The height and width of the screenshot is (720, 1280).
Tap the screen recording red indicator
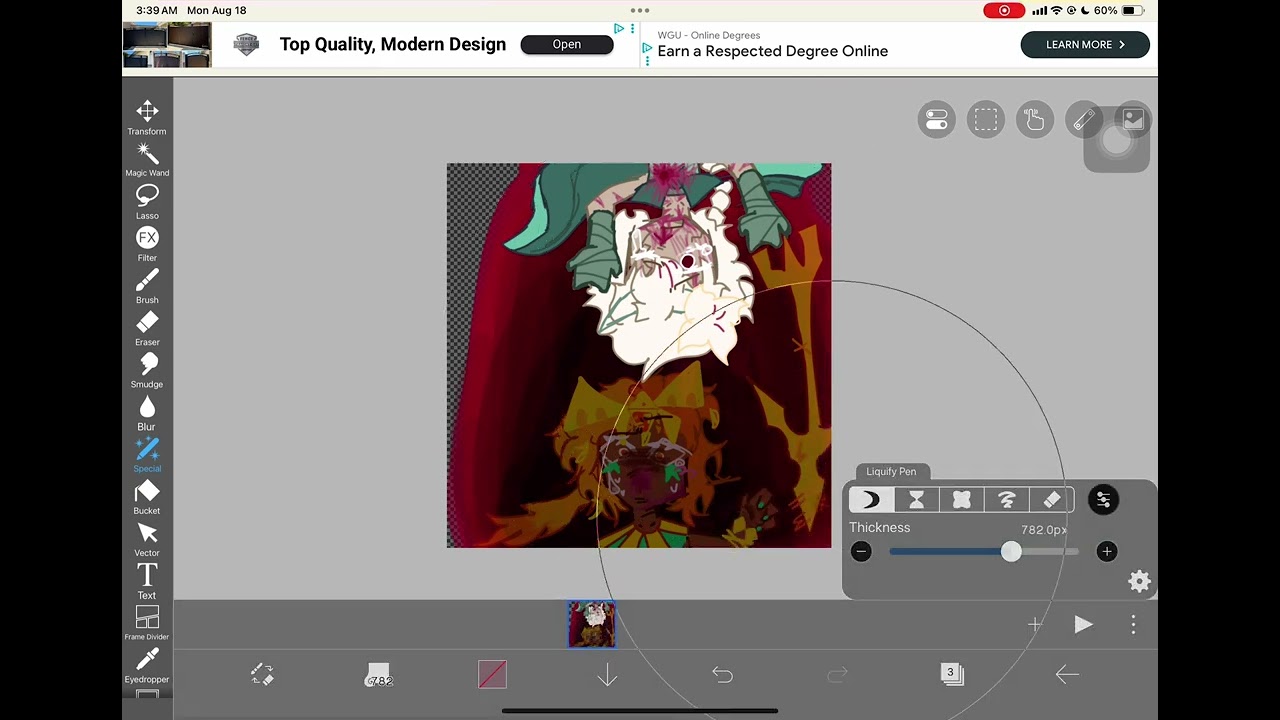(1003, 11)
